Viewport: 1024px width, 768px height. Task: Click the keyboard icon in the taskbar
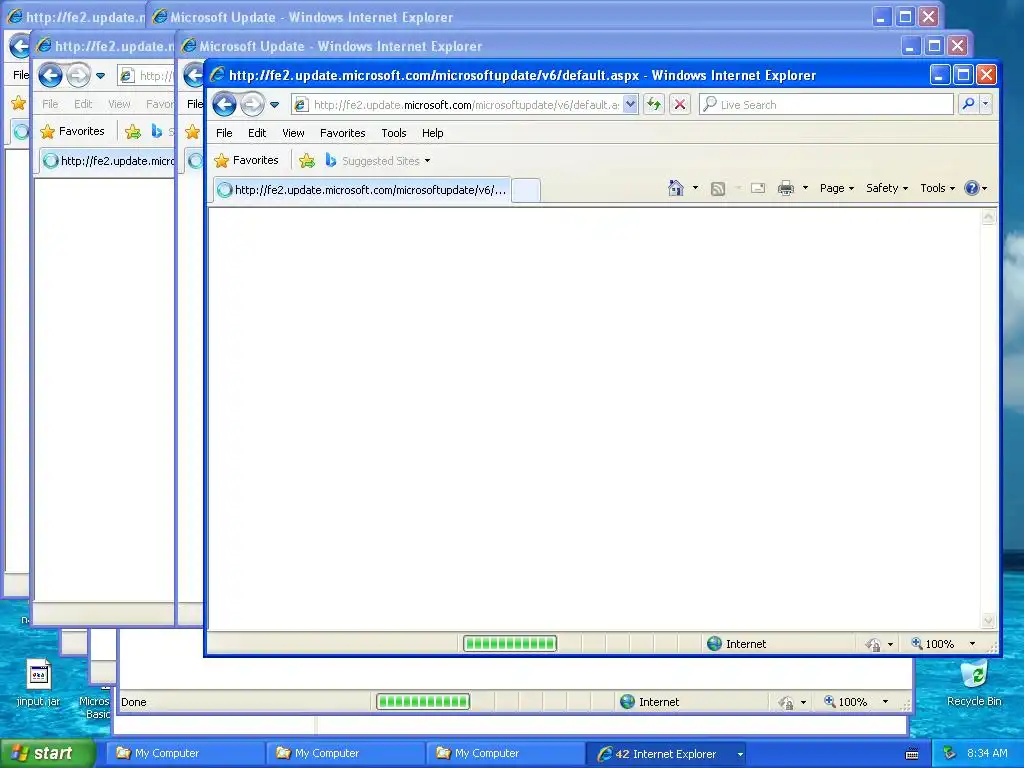pyautogui.click(x=912, y=754)
